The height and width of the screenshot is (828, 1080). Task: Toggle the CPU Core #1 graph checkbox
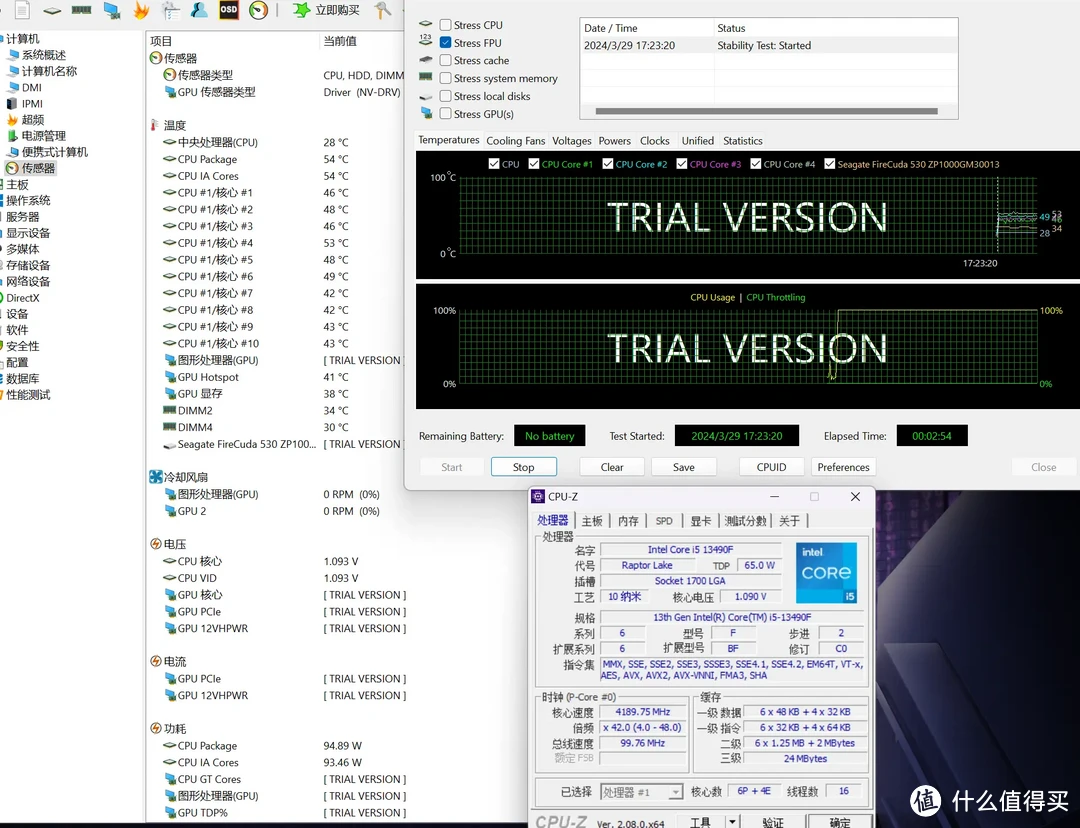click(534, 164)
